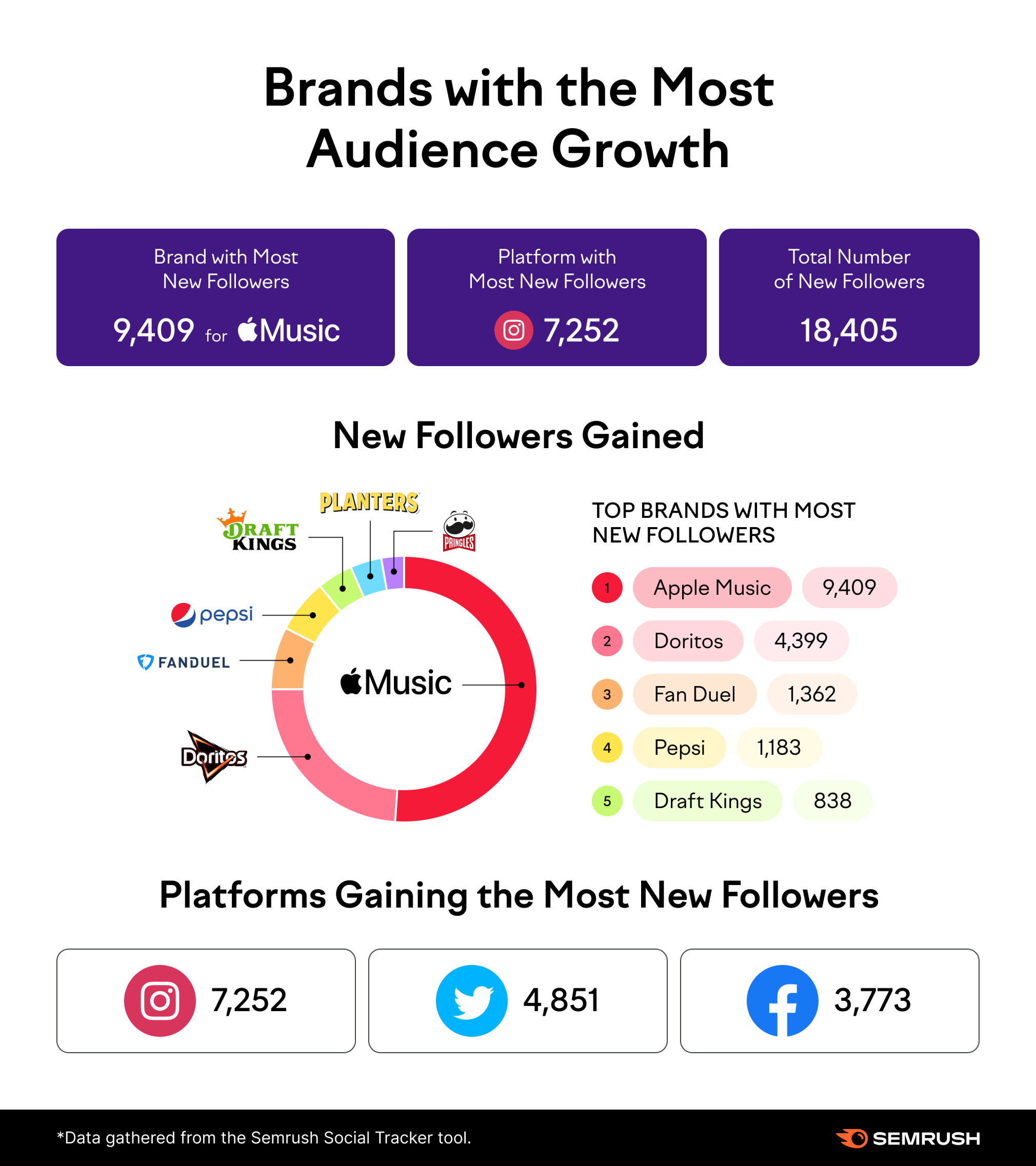The image size is (1036, 1166).
Task: Click the Planters logo above chart
Action: (370, 502)
